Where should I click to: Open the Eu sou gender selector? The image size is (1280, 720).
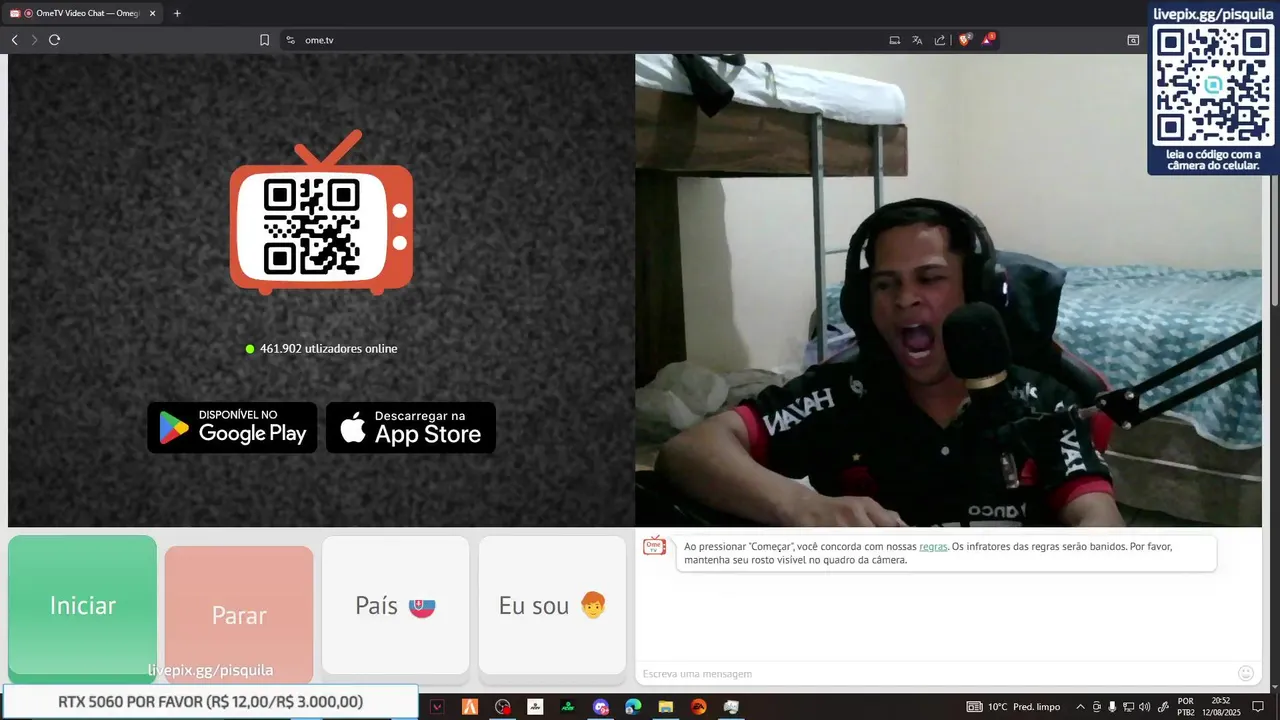point(552,605)
